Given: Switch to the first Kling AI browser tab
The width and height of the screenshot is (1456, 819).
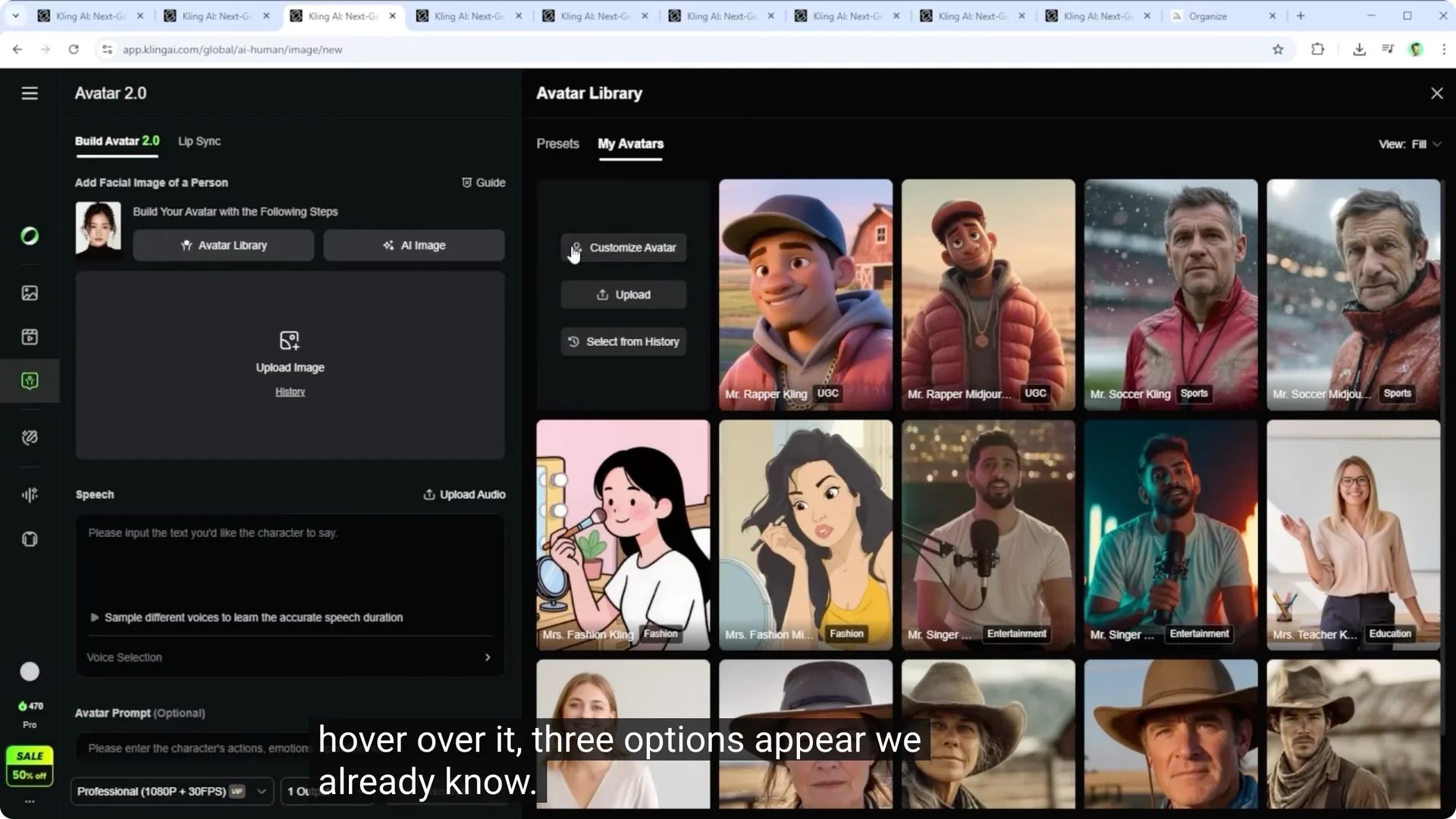Looking at the screenshot, I should coord(91,15).
